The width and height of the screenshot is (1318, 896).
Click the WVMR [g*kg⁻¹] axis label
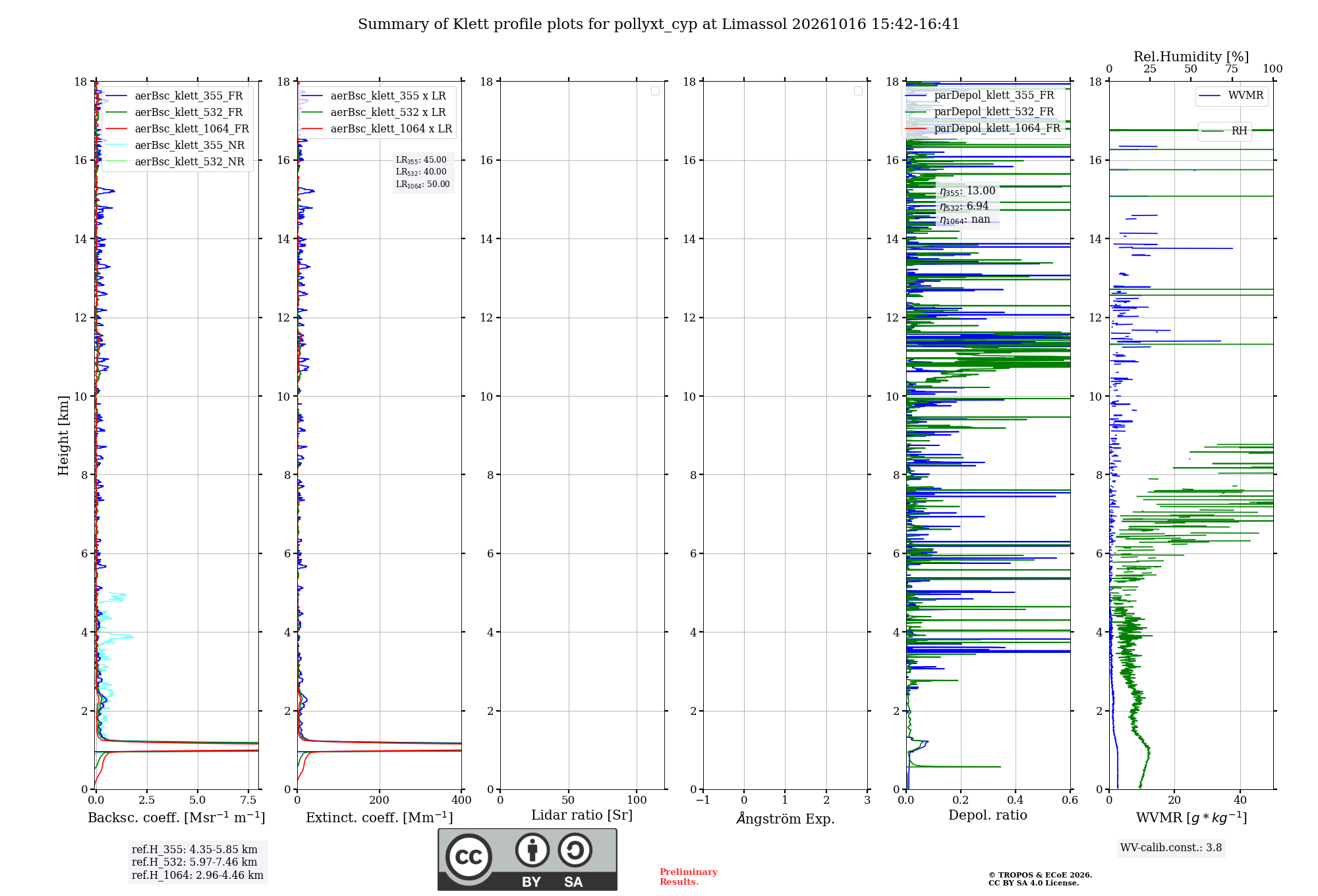pos(1191,818)
